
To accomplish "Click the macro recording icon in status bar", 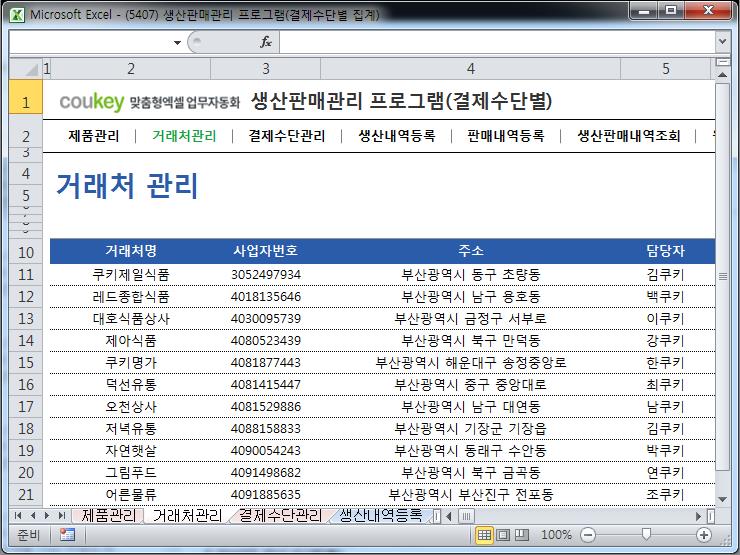I will [x=67, y=535].
